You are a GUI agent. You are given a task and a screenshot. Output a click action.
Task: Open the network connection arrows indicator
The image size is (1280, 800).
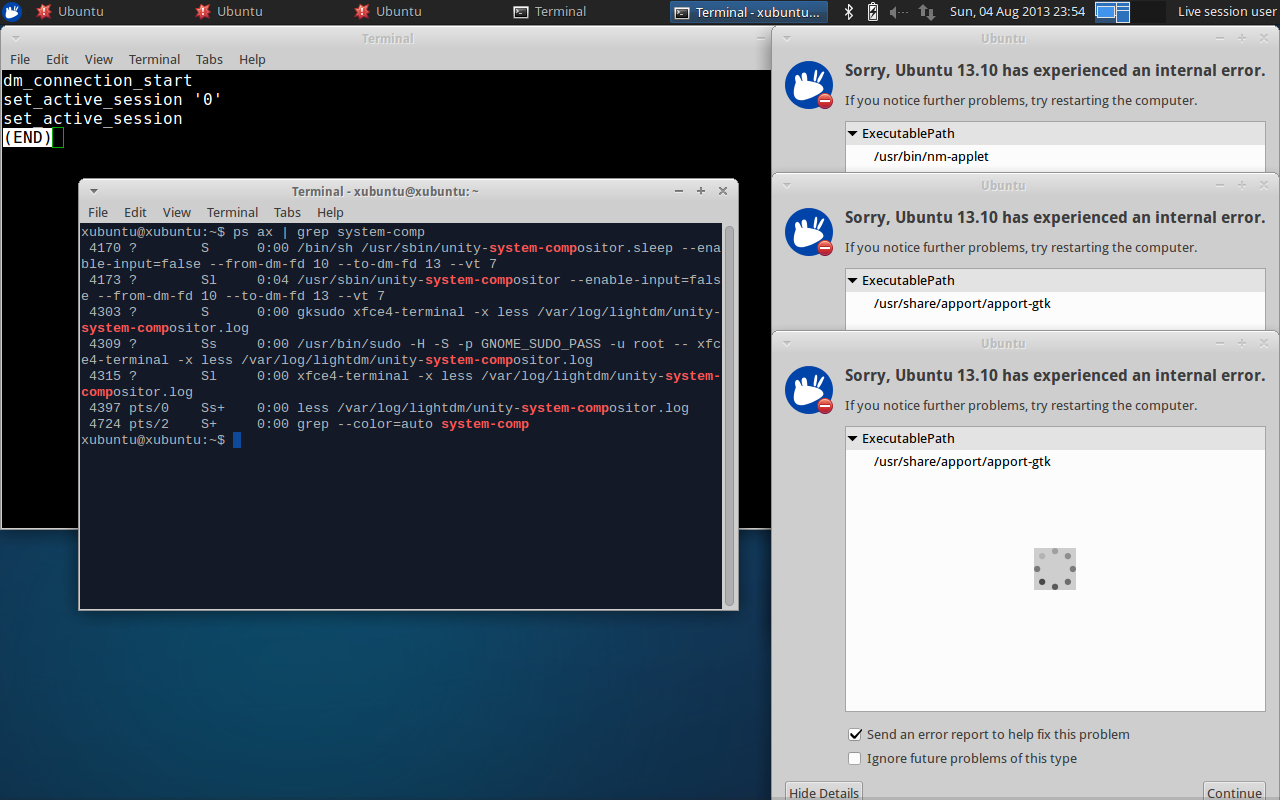tap(927, 12)
